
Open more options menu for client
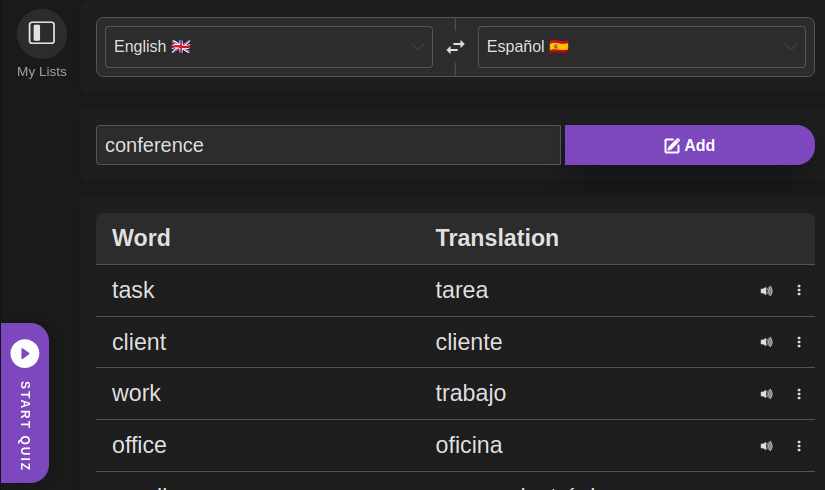pos(798,342)
